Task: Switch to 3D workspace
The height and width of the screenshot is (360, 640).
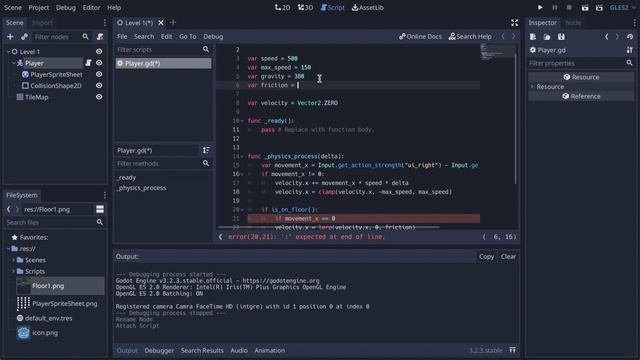Action: tap(305, 7)
